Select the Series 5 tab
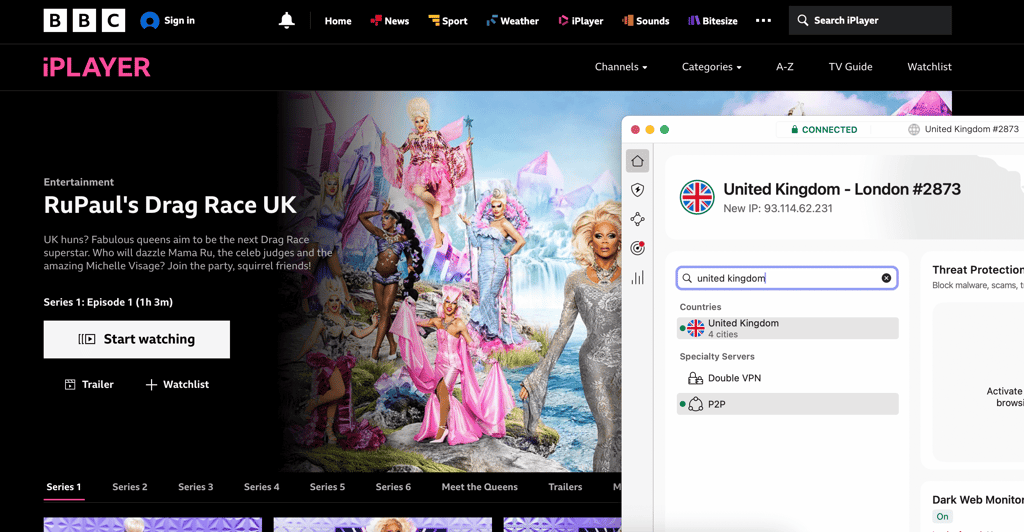The width and height of the screenshot is (1024, 532). (327, 487)
